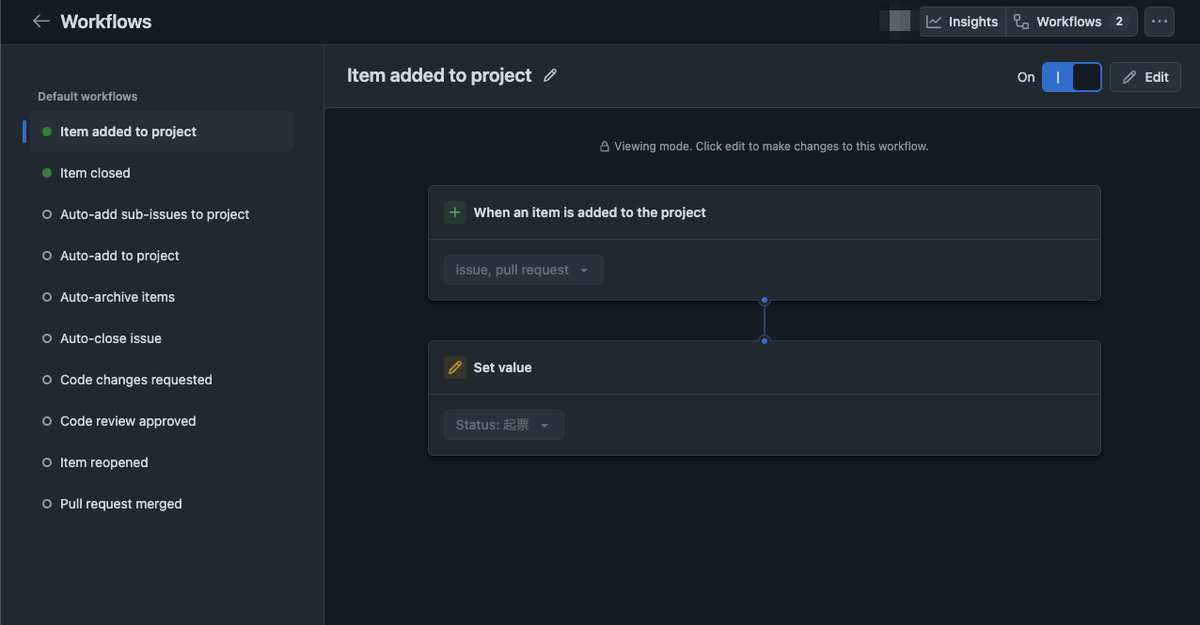Open the Workflows button with count 2
Viewport: 1200px width, 625px height.
click(x=1070, y=21)
